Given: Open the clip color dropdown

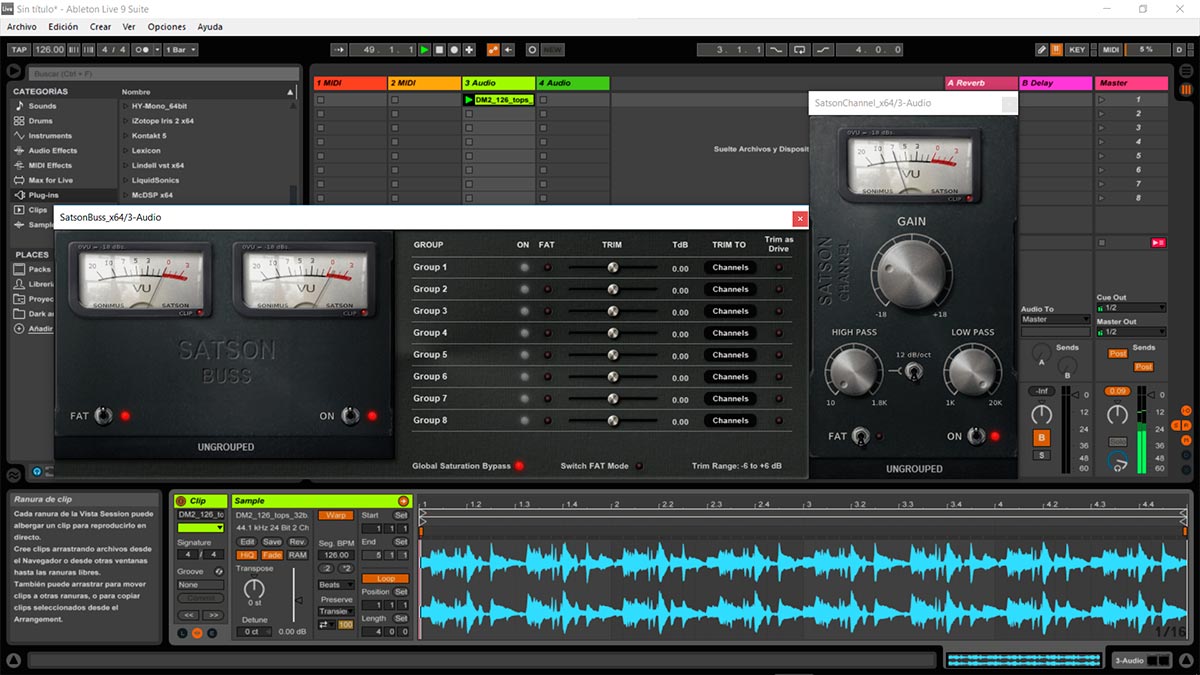Looking at the screenshot, I should click(x=200, y=527).
